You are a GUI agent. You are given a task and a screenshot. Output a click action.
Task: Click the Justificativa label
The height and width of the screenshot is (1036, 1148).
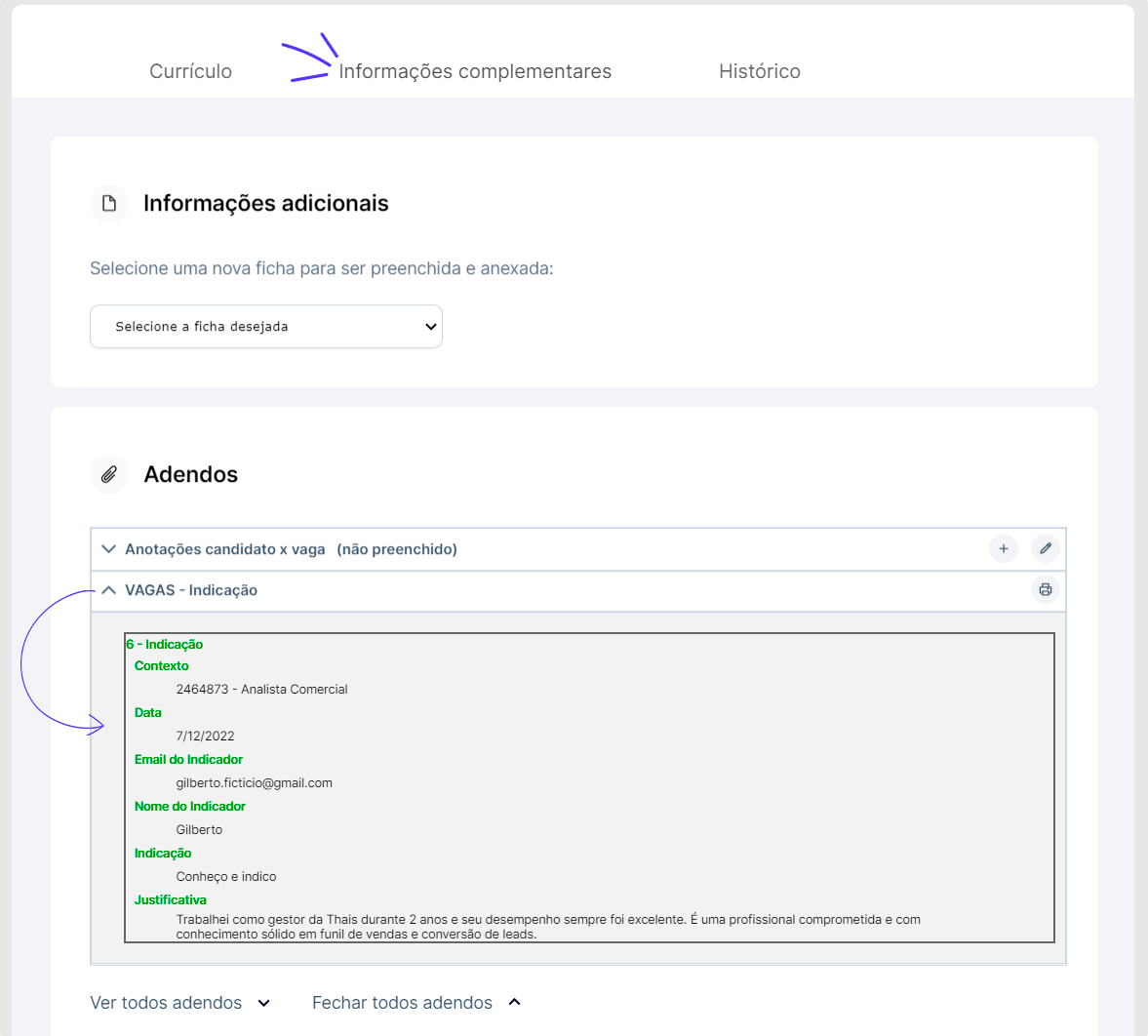tap(171, 899)
